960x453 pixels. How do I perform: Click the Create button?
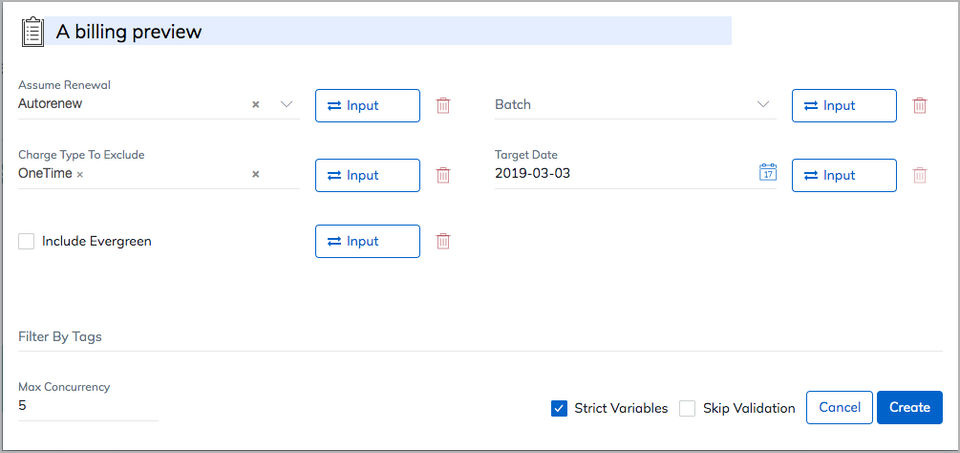pos(909,407)
